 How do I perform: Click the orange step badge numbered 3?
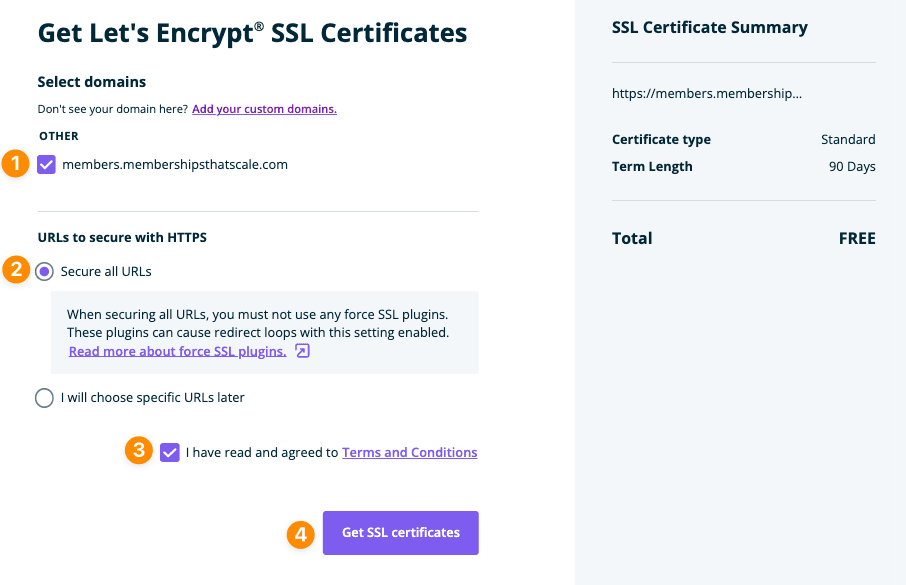138,451
